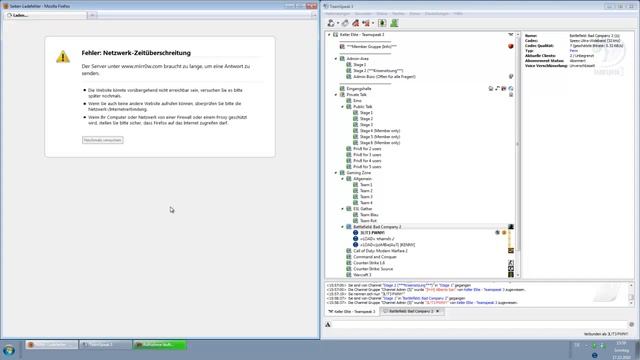Viewport: 640px width, 360px height.
Task: Collapse the ESL Gather channel group
Action: click(342, 209)
